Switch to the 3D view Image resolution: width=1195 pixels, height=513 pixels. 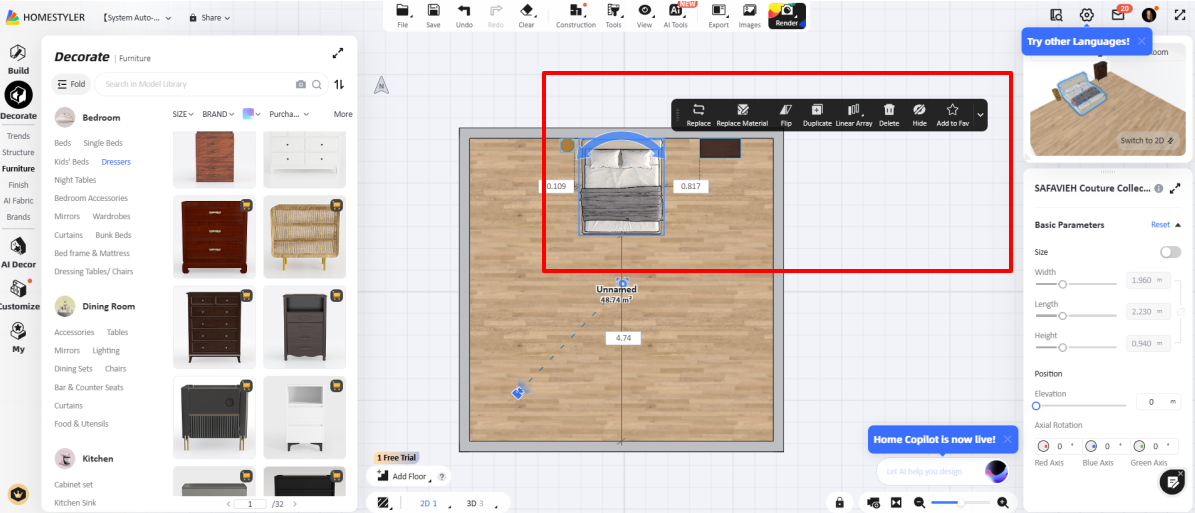pyautogui.click(x=475, y=503)
